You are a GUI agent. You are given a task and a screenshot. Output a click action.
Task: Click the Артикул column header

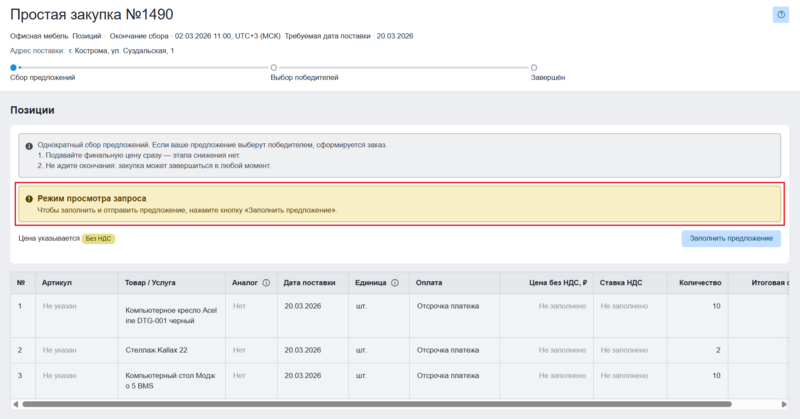point(57,283)
